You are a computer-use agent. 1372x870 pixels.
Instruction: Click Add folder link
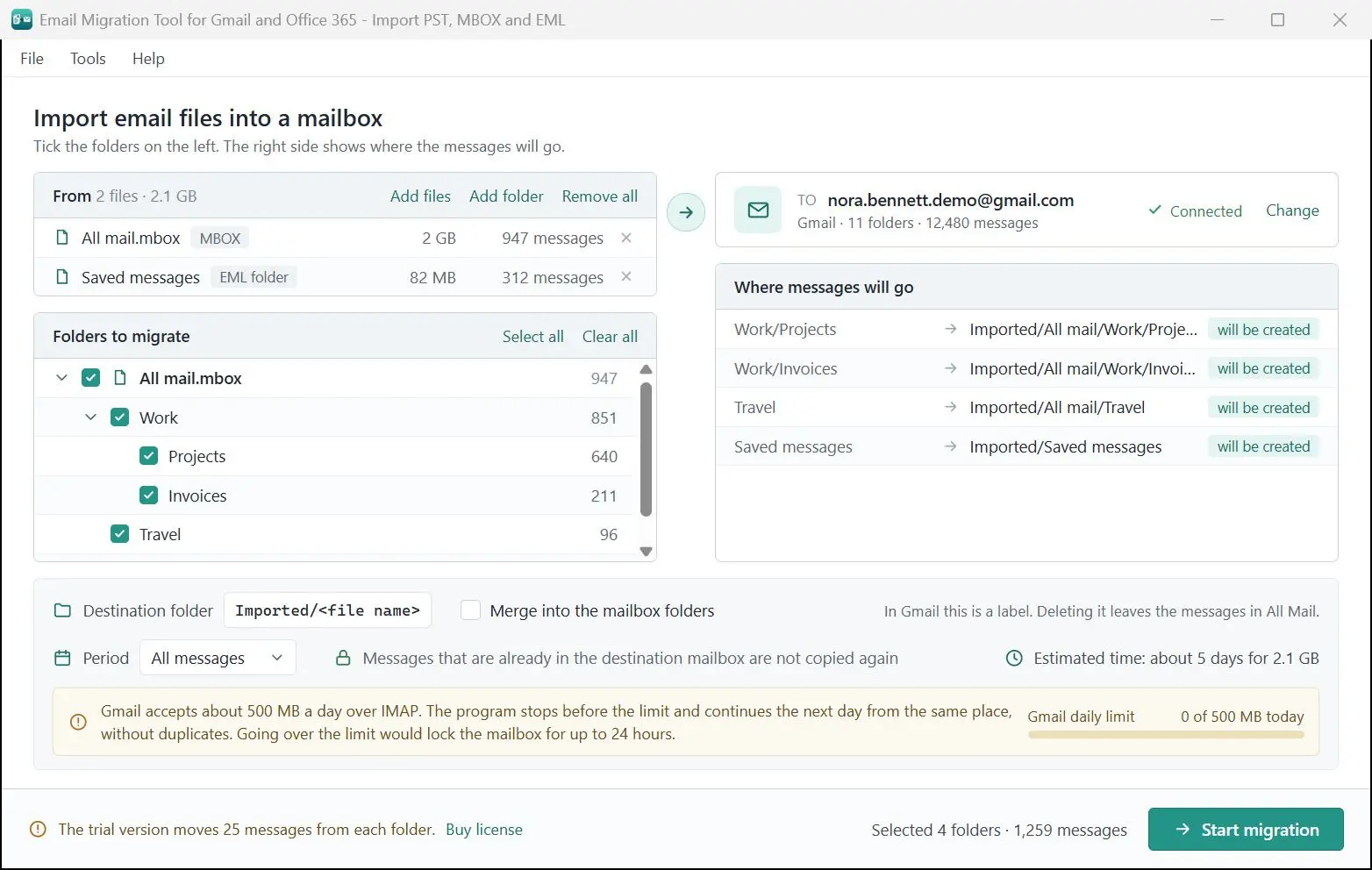pyautogui.click(x=506, y=196)
